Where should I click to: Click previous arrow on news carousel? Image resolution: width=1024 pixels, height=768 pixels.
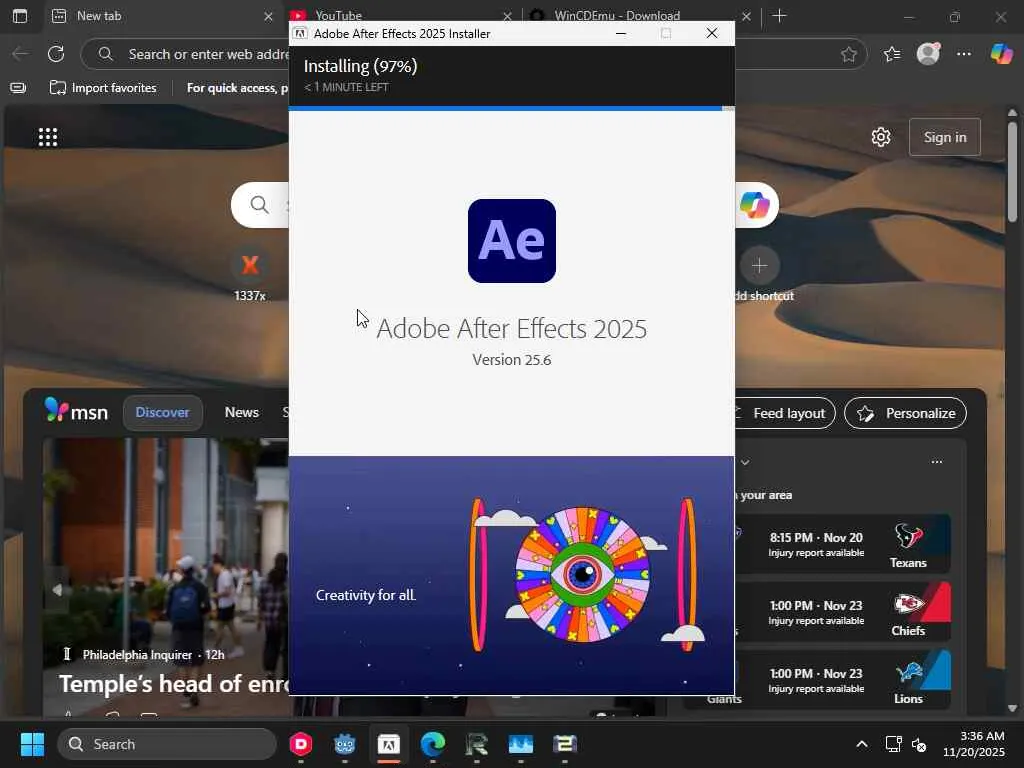pos(57,590)
